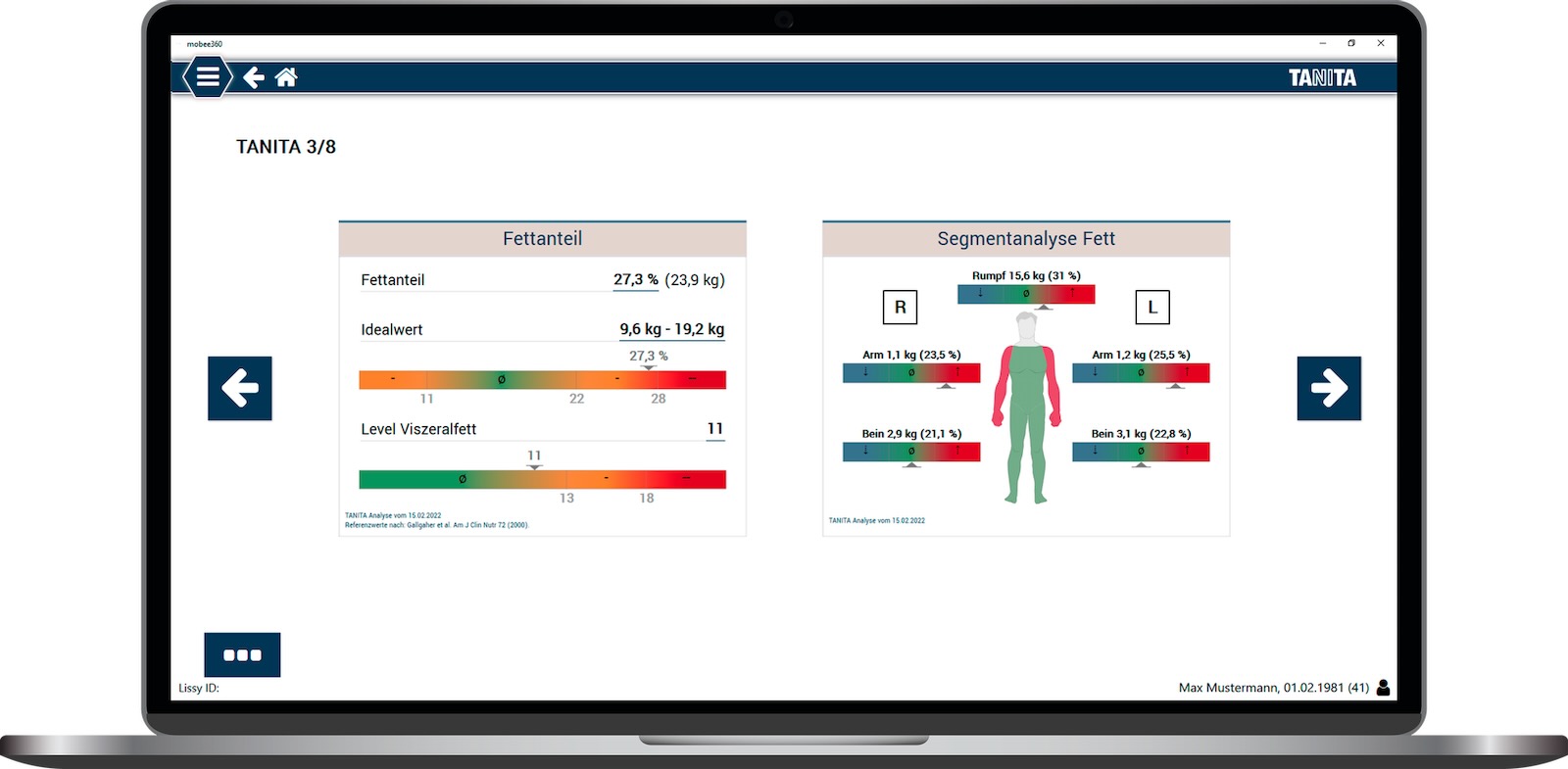Click the back arrow in header bar

pyautogui.click(x=254, y=77)
